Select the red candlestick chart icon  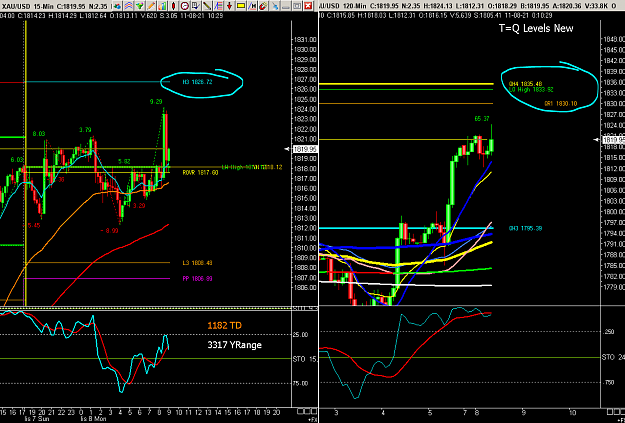173,6
